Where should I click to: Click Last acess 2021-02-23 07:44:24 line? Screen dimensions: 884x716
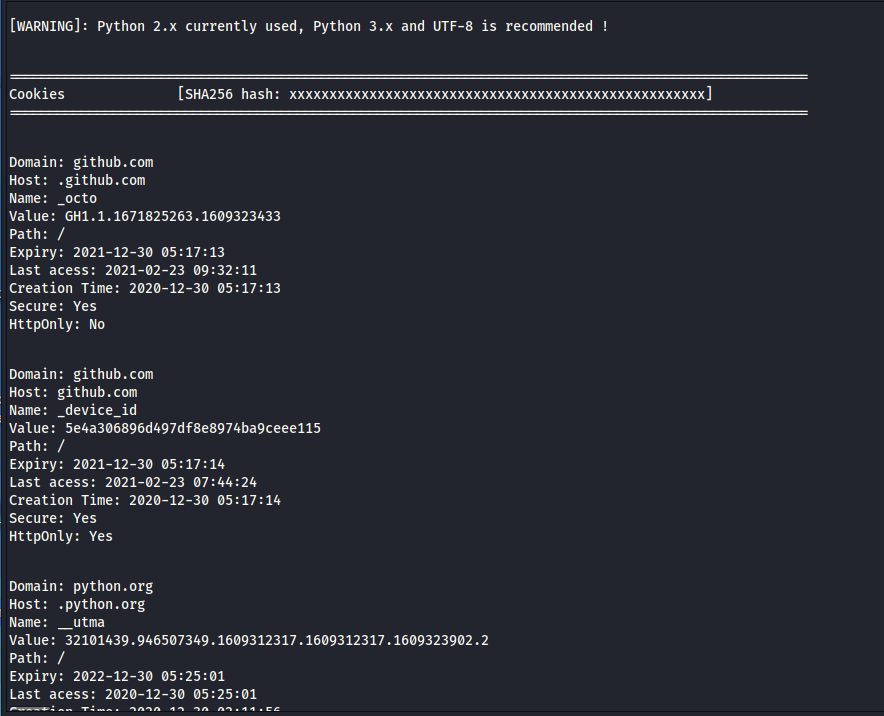tap(133, 483)
